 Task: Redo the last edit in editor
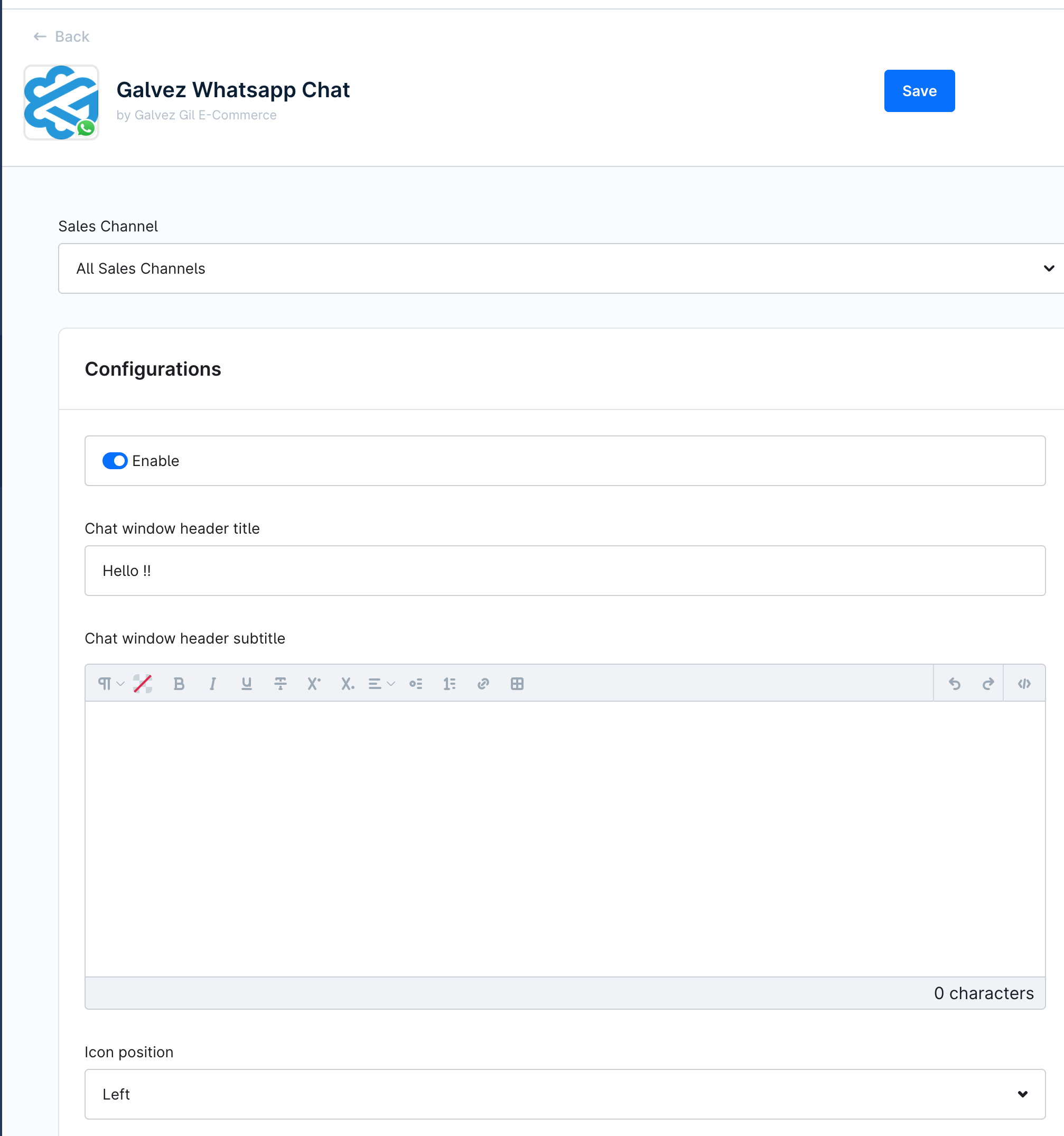click(x=988, y=683)
